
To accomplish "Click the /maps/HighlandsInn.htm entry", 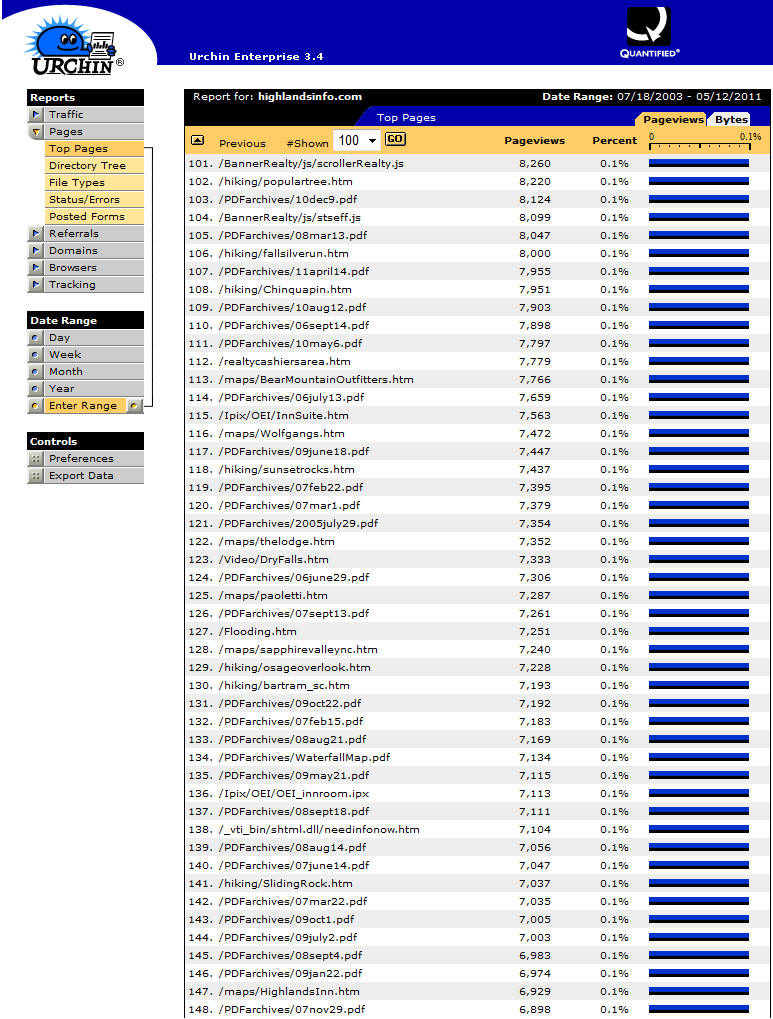I will click(289, 991).
